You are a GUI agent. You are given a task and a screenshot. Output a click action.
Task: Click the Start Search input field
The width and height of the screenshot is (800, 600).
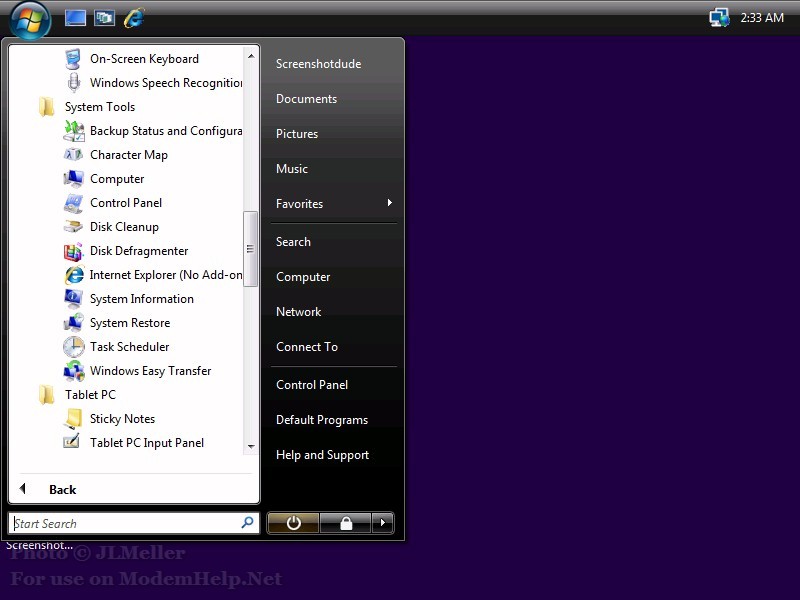tap(134, 523)
